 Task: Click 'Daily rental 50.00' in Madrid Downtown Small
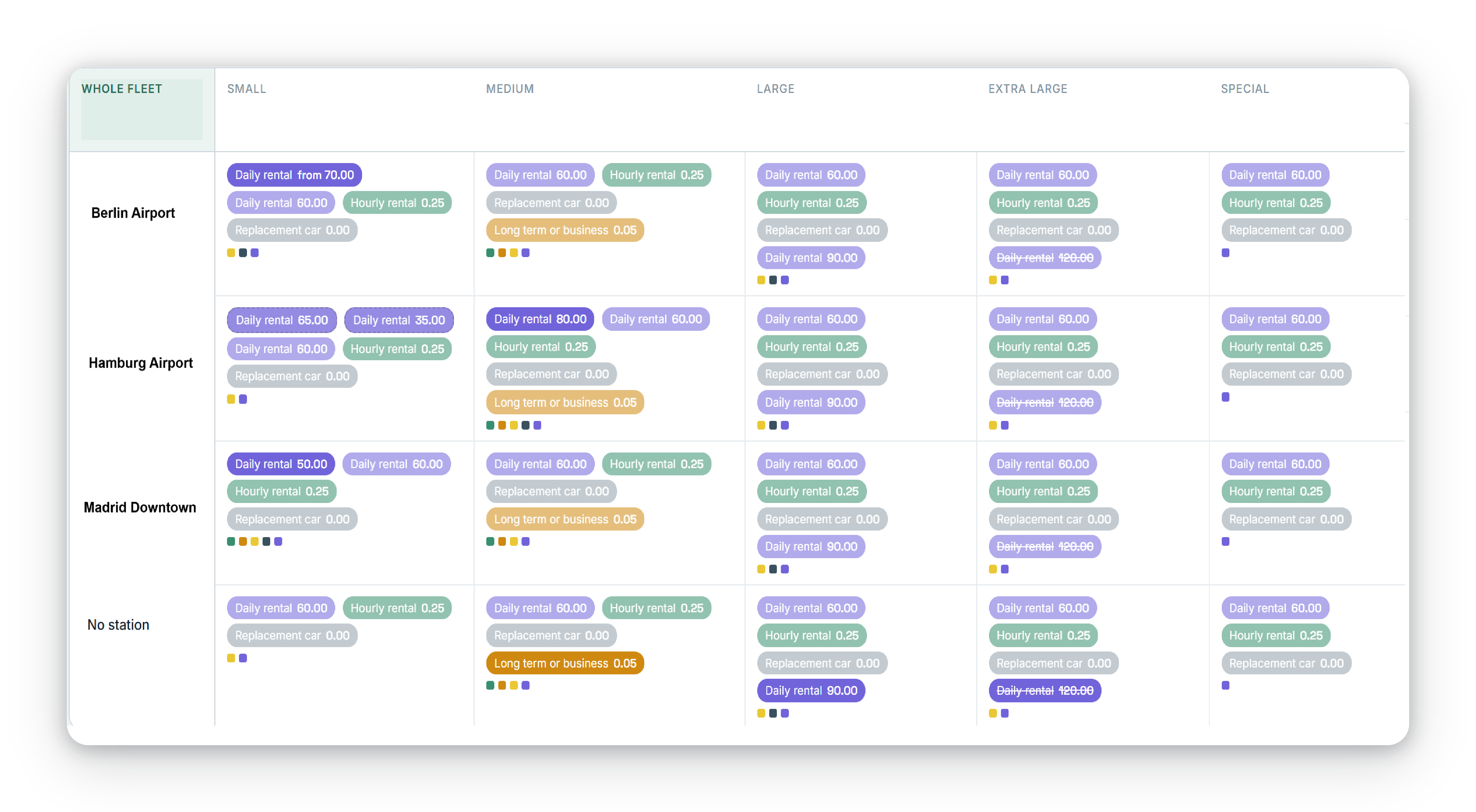pyautogui.click(x=281, y=464)
